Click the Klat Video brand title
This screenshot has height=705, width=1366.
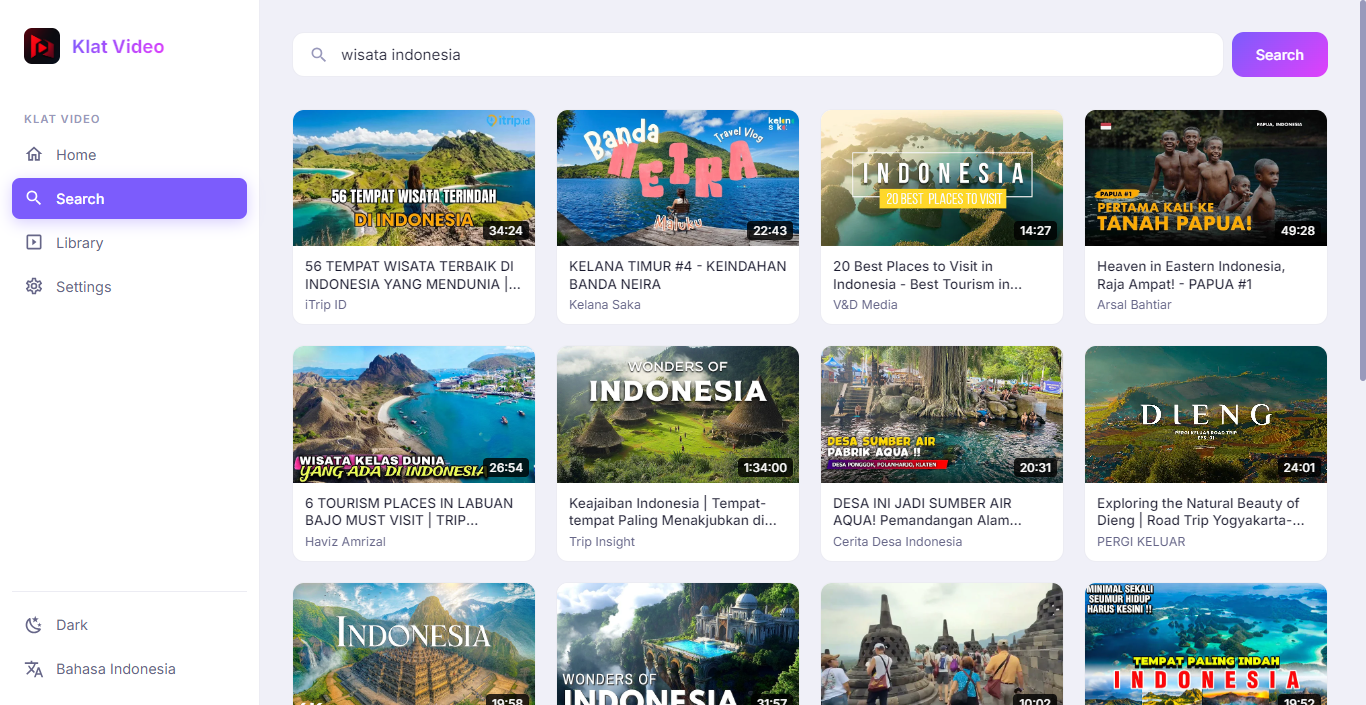pyautogui.click(x=118, y=46)
